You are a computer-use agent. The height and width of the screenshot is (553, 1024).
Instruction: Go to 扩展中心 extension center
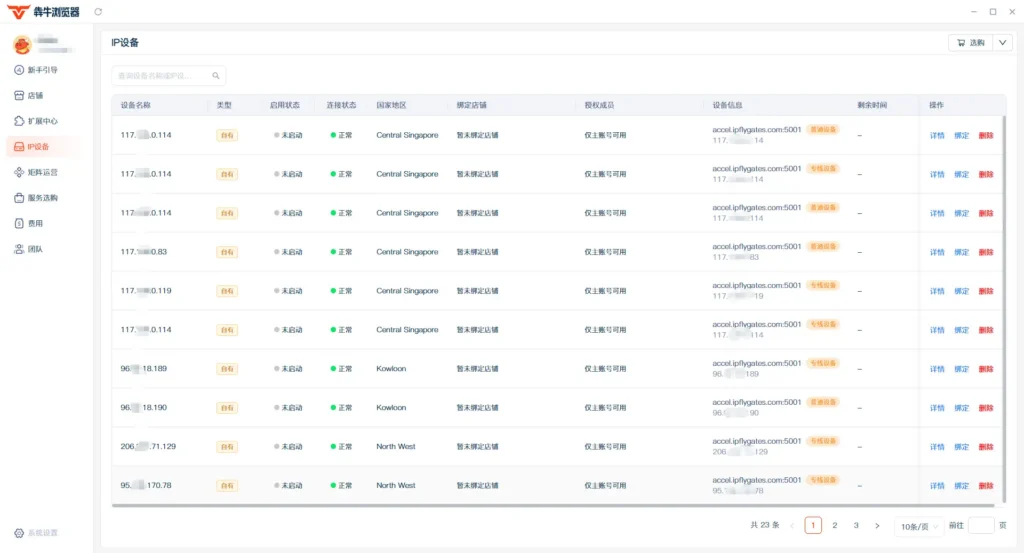(36, 121)
